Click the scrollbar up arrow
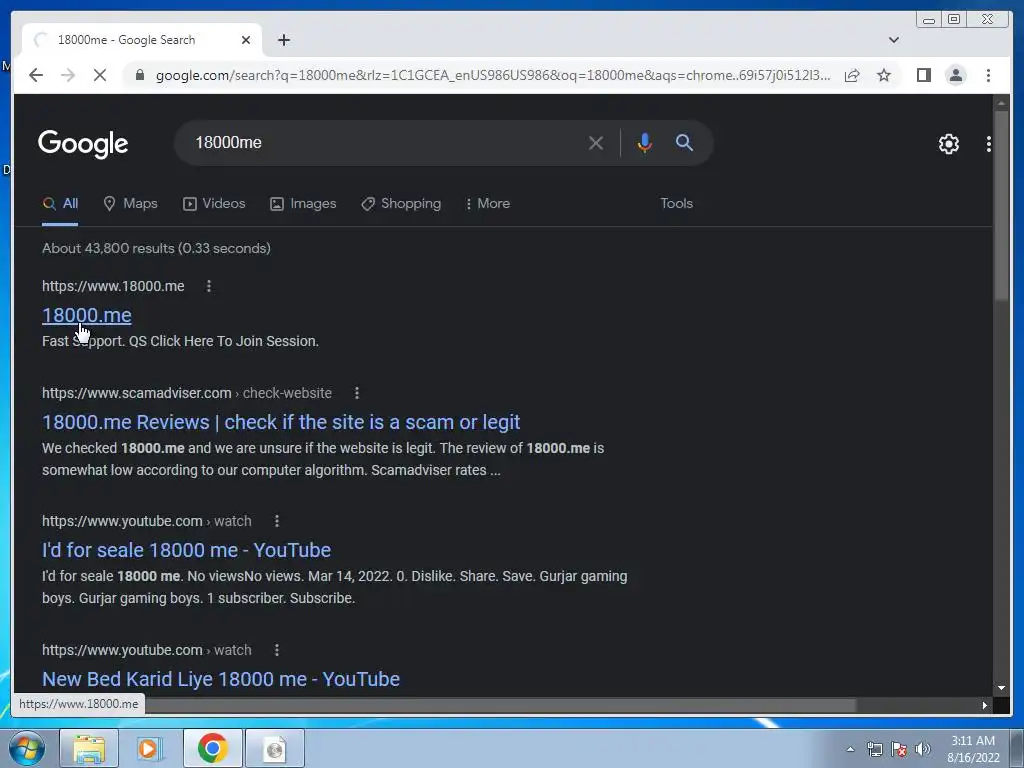This screenshot has width=1024, height=768. point(1000,103)
